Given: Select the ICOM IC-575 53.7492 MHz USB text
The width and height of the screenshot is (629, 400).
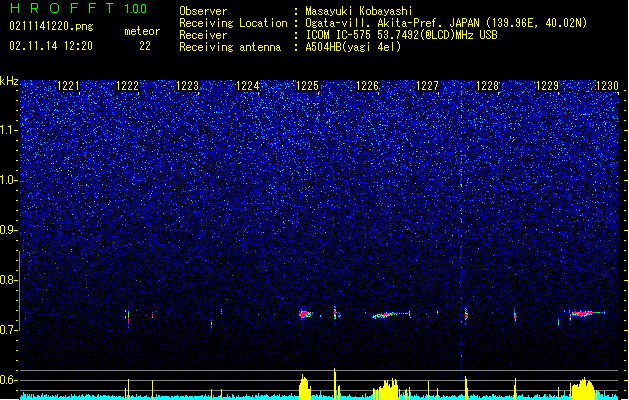Looking at the screenshot, I should tap(402, 35).
